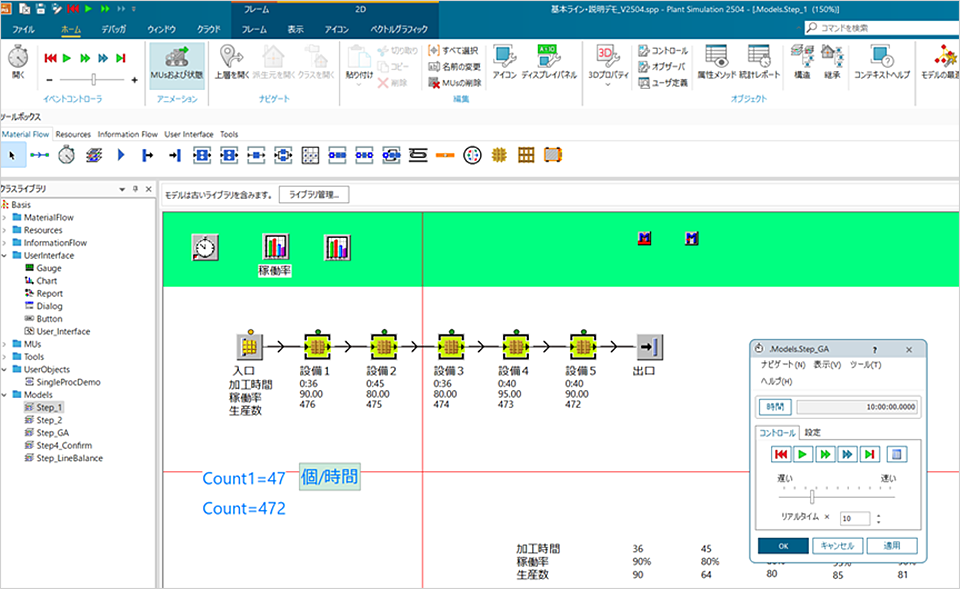Select the 稼働率 chart icon in the model
The image size is (960, 589).
coord(274,247)
